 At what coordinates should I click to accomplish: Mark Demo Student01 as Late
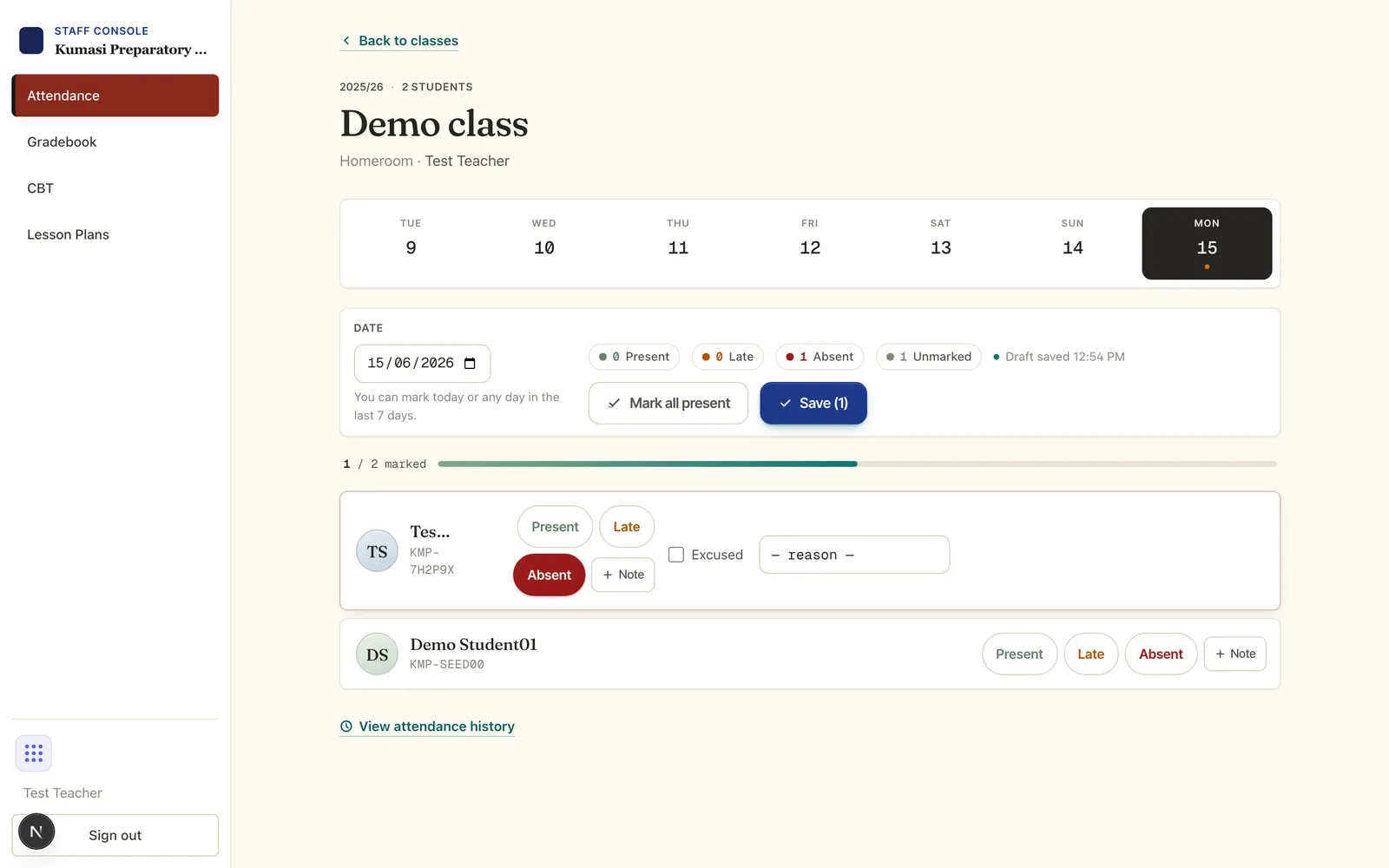(1091, 654)
